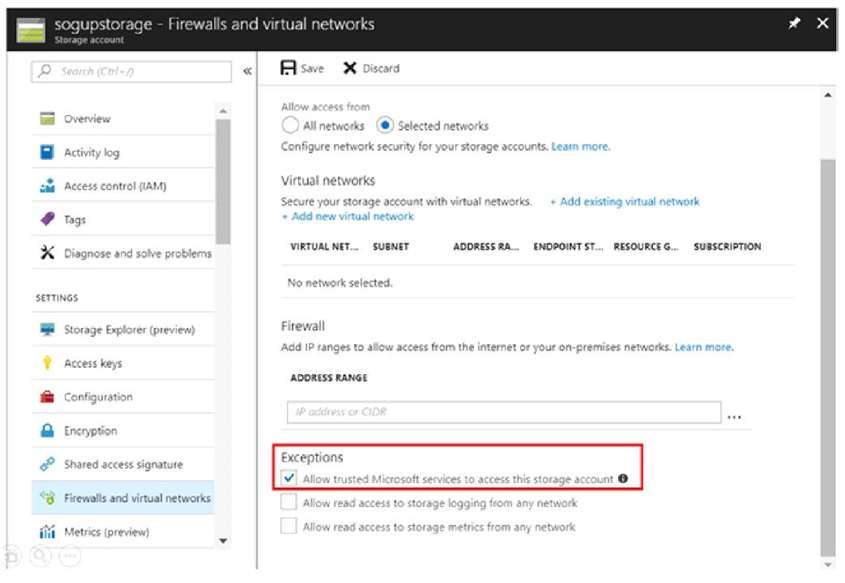Open the Shared access signature menu item
The height and width of the screenshot is (583, 845).
pyautogui.click(x=123, y=464)
